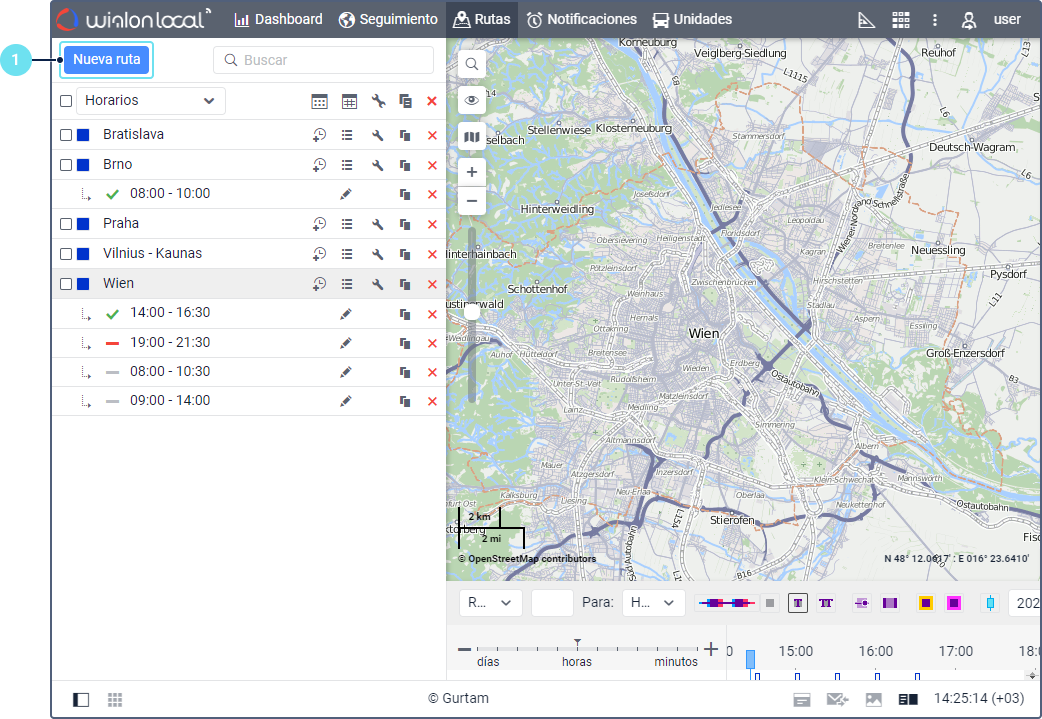This screenshot has height=719, width=1042.
Task: Tick the Wien route checkbox
Action: [66, 284]
